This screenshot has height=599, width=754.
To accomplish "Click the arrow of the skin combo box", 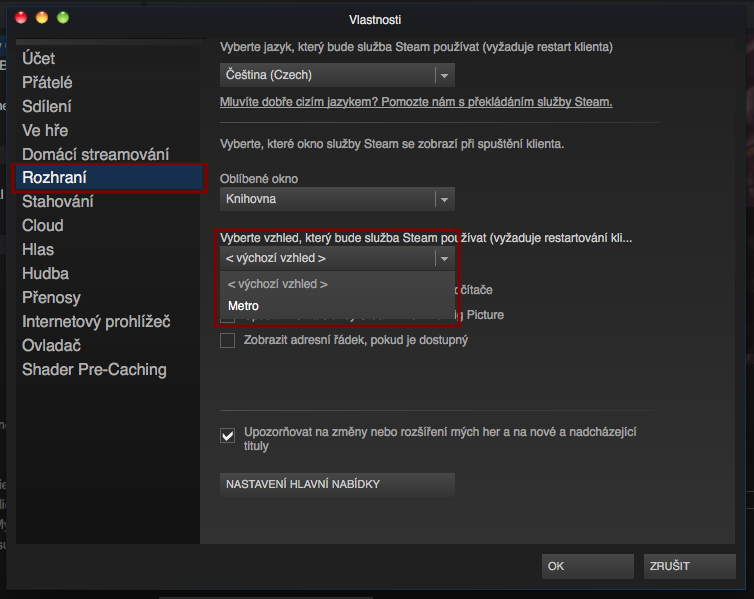I will click(x=444, y=259).
